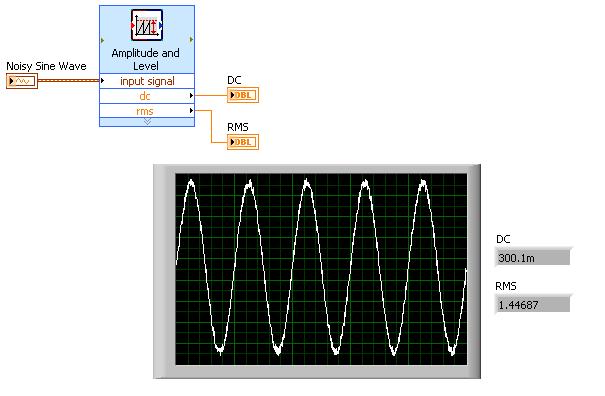
Task: Click the Amplitude and Level title text
Action: click(x=145, y=59)
